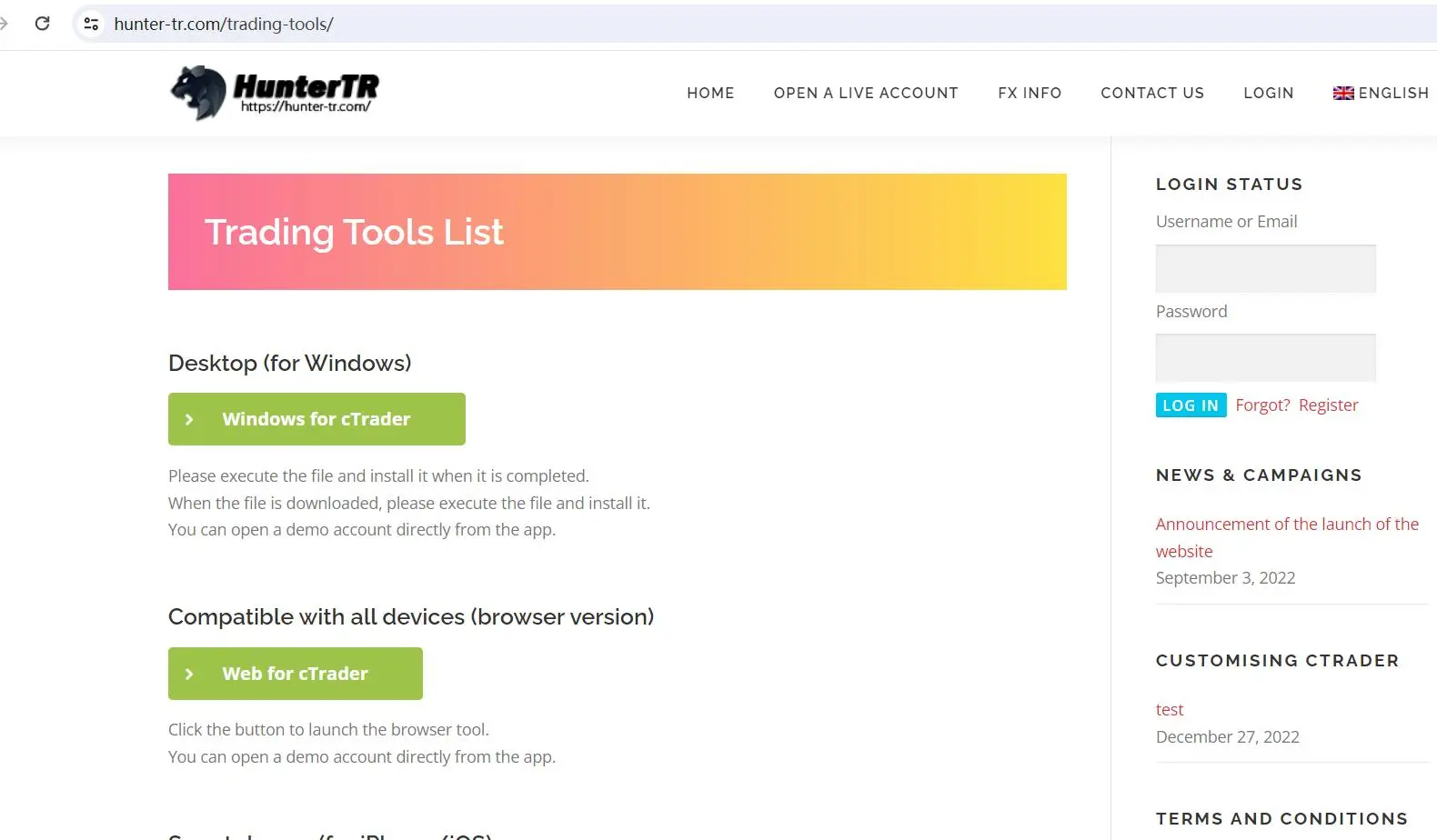Viewport: 1437px width, 840px height.
Task: Focus the Password field
Action: pos(1265,358)
